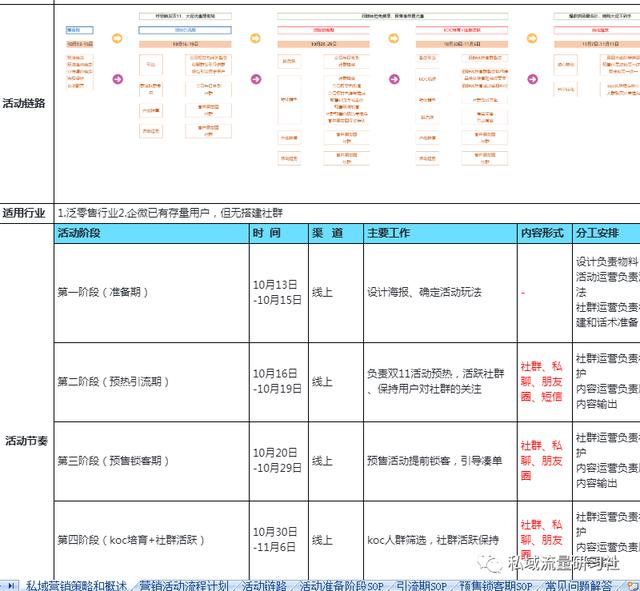Go to the 预售锁客期SOP sheet tab

pyautogui.click(x=496, y=586)
